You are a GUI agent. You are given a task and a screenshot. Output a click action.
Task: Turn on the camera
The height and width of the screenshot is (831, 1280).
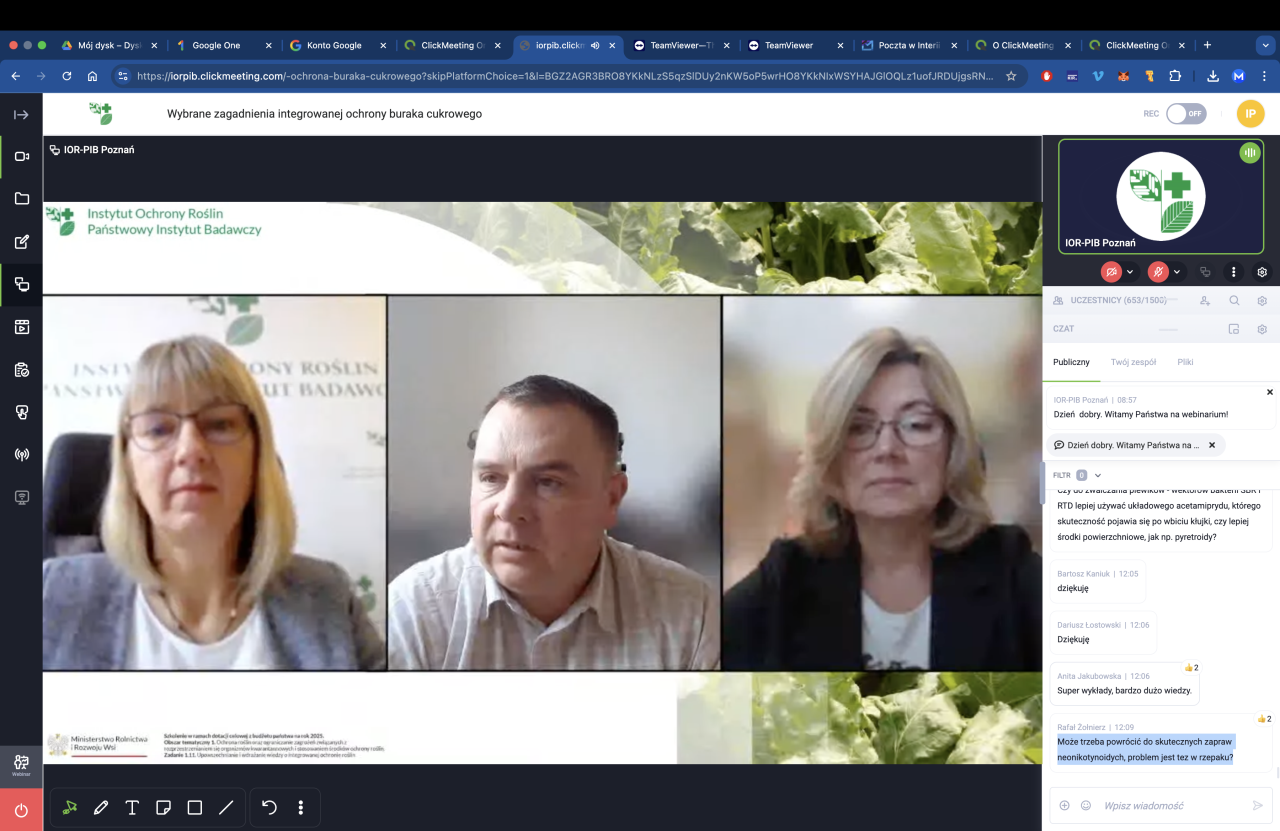click(x=1110, y=272)
